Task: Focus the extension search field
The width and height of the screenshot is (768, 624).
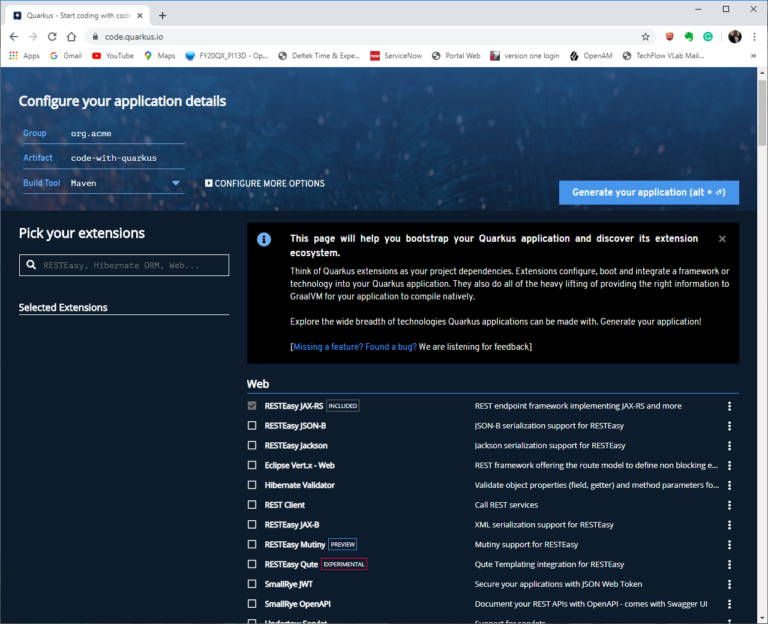Action: pos(124,265)
